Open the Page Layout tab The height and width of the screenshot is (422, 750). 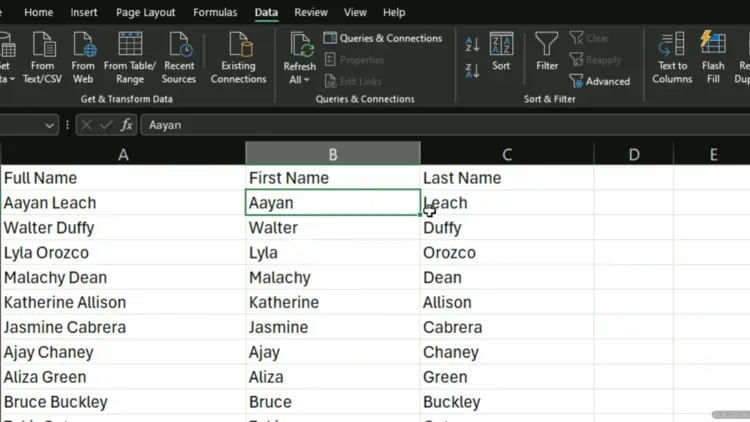click(x=145, y=12)
